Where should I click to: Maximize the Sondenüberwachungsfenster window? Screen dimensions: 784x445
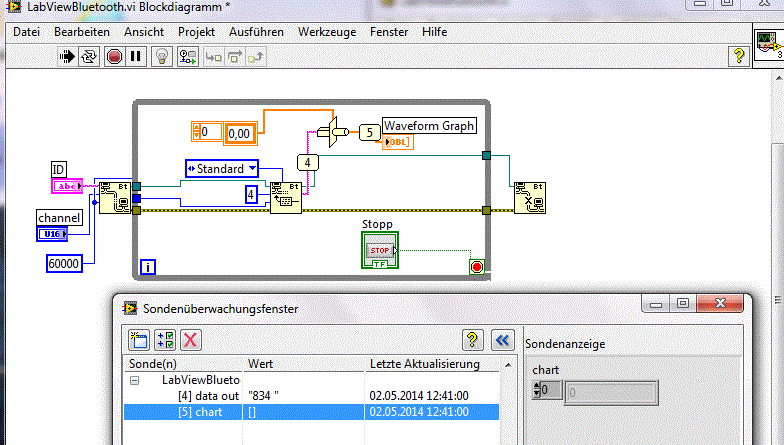point(682,303)
